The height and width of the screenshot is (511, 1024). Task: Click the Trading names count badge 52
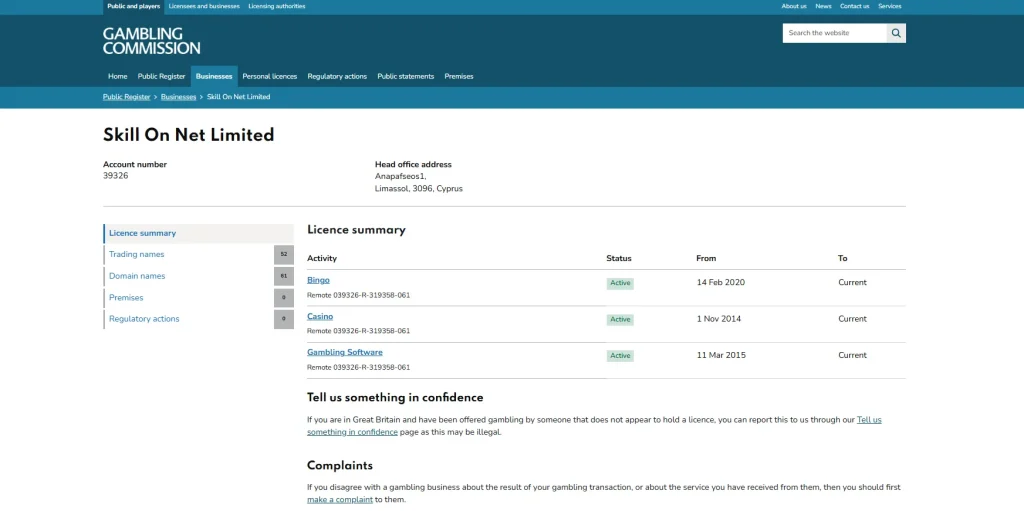284,255
